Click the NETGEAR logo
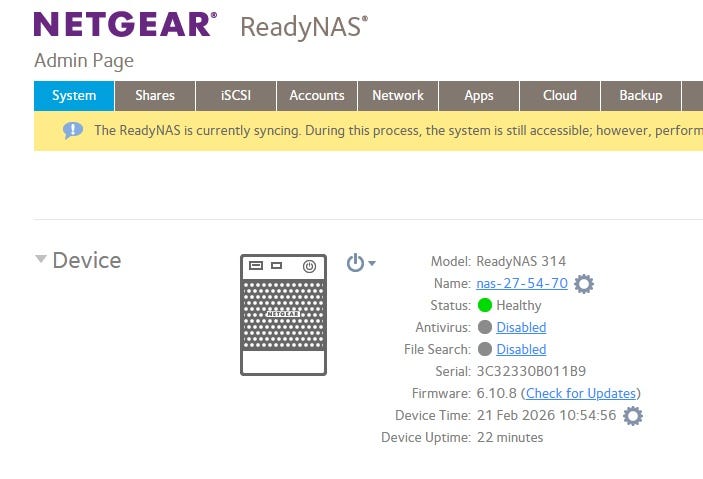The image size is (703, 479). coord(126,24)
